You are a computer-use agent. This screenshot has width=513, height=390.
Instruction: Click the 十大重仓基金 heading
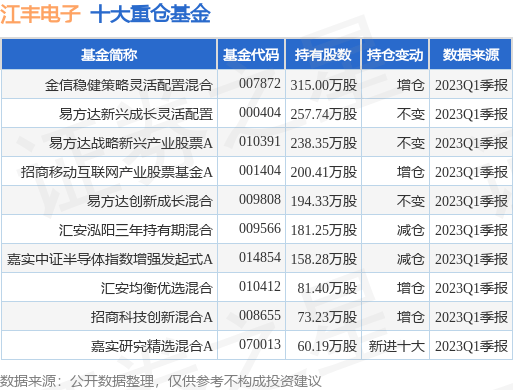pos(150,14)
